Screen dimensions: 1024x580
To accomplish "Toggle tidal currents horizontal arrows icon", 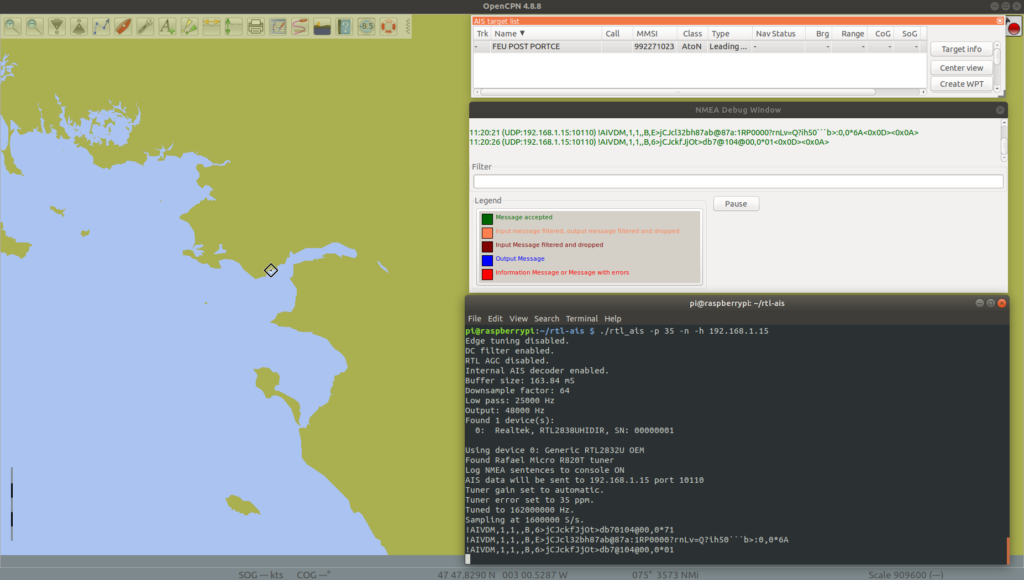I will pos(212,27).
